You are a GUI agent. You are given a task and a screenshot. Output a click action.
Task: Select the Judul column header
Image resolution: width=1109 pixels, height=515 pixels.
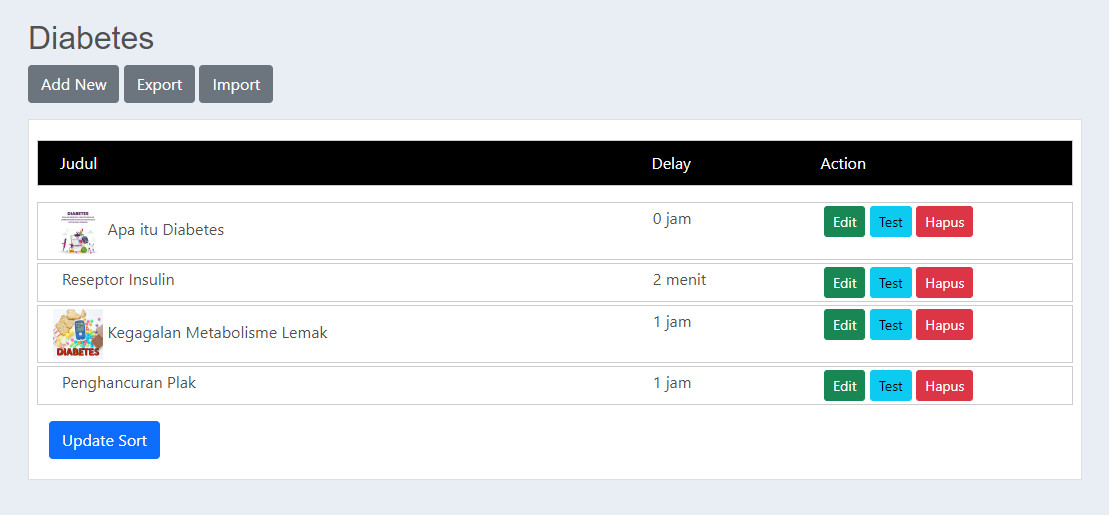coord(78,163)
